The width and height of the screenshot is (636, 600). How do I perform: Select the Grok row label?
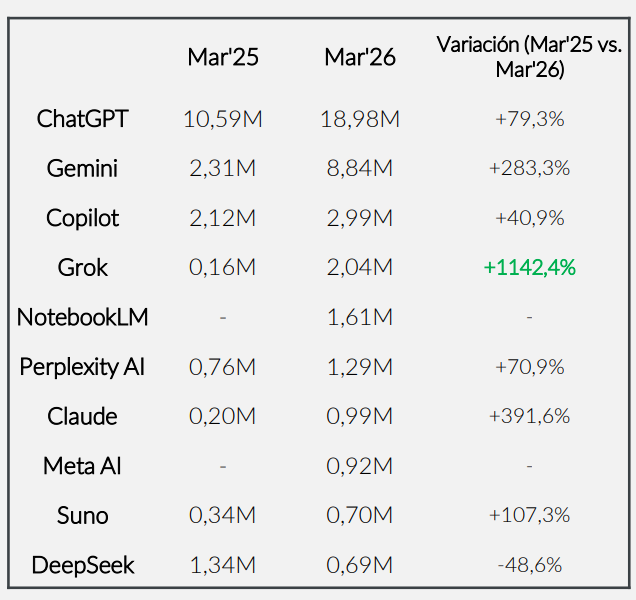point(82,268)
